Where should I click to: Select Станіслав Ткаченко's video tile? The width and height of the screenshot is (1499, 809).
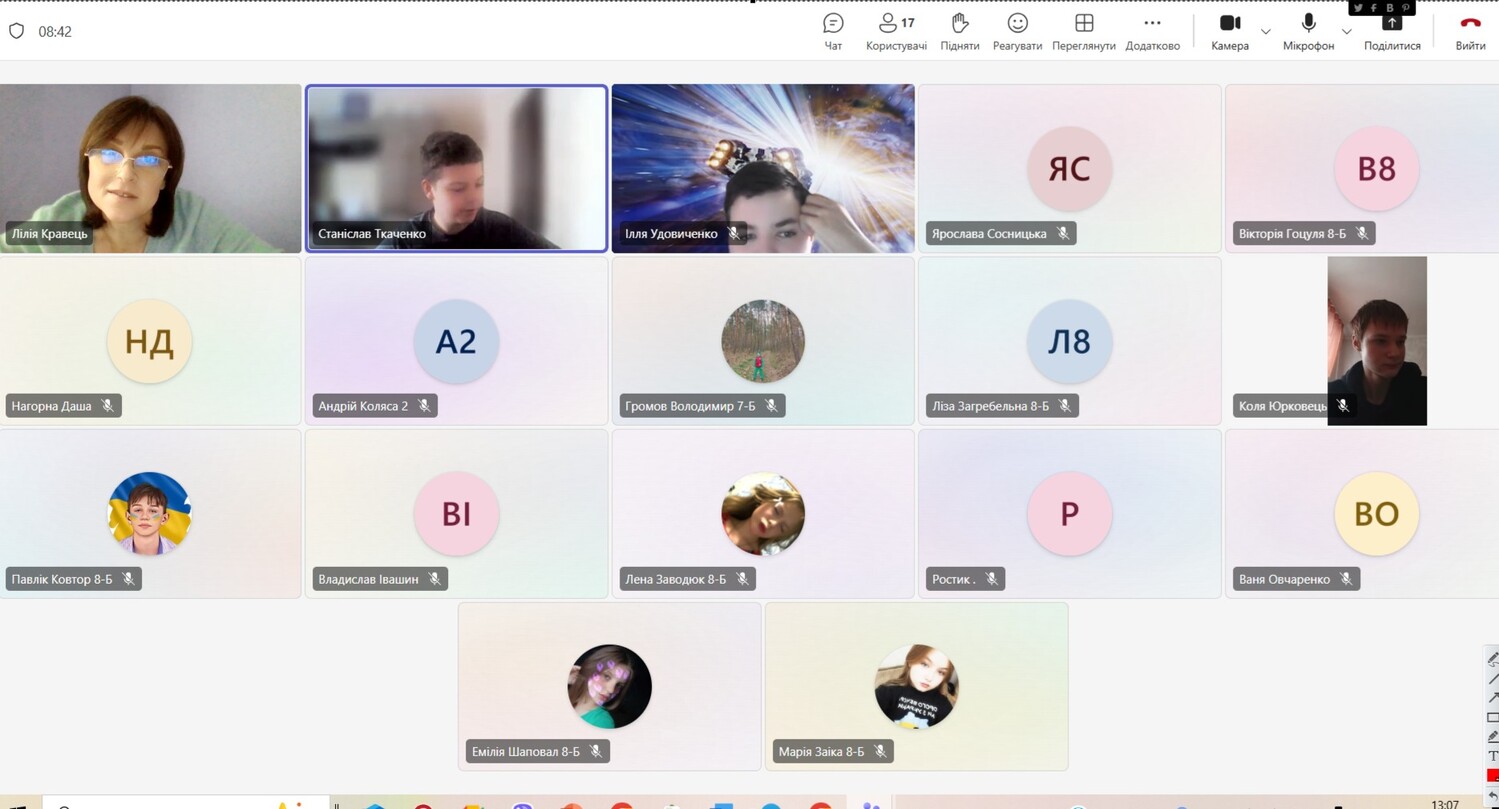(x=456, y=168)
